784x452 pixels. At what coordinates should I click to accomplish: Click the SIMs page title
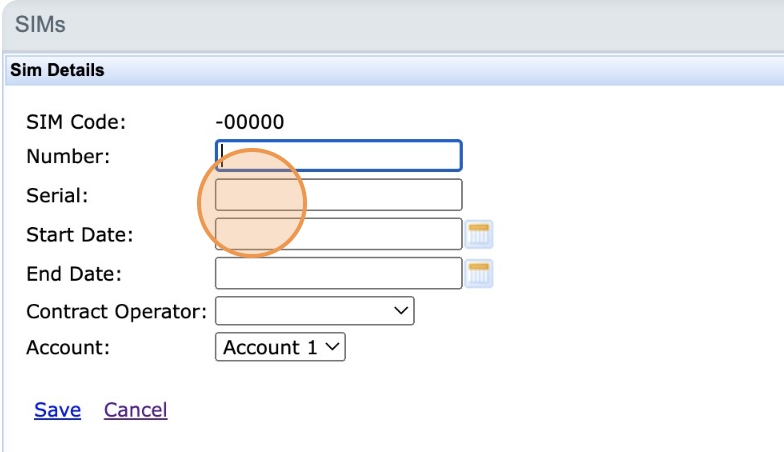click(40, 25)
